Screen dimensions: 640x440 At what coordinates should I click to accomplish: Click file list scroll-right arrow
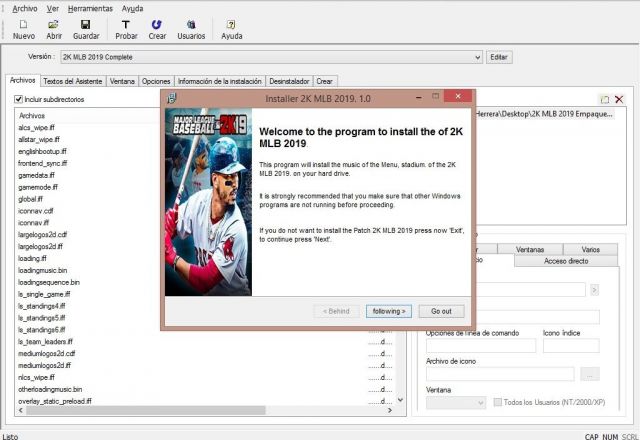pos(390,410)
